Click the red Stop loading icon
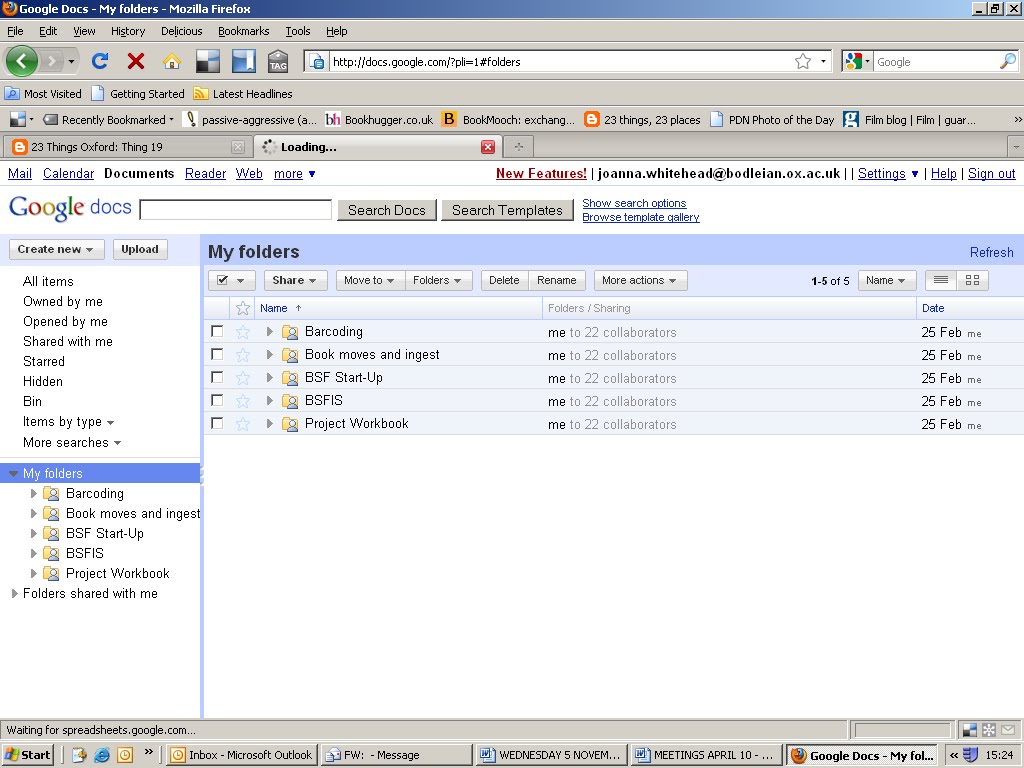This screenshot has width=1024, height=768. coord(136,61)
